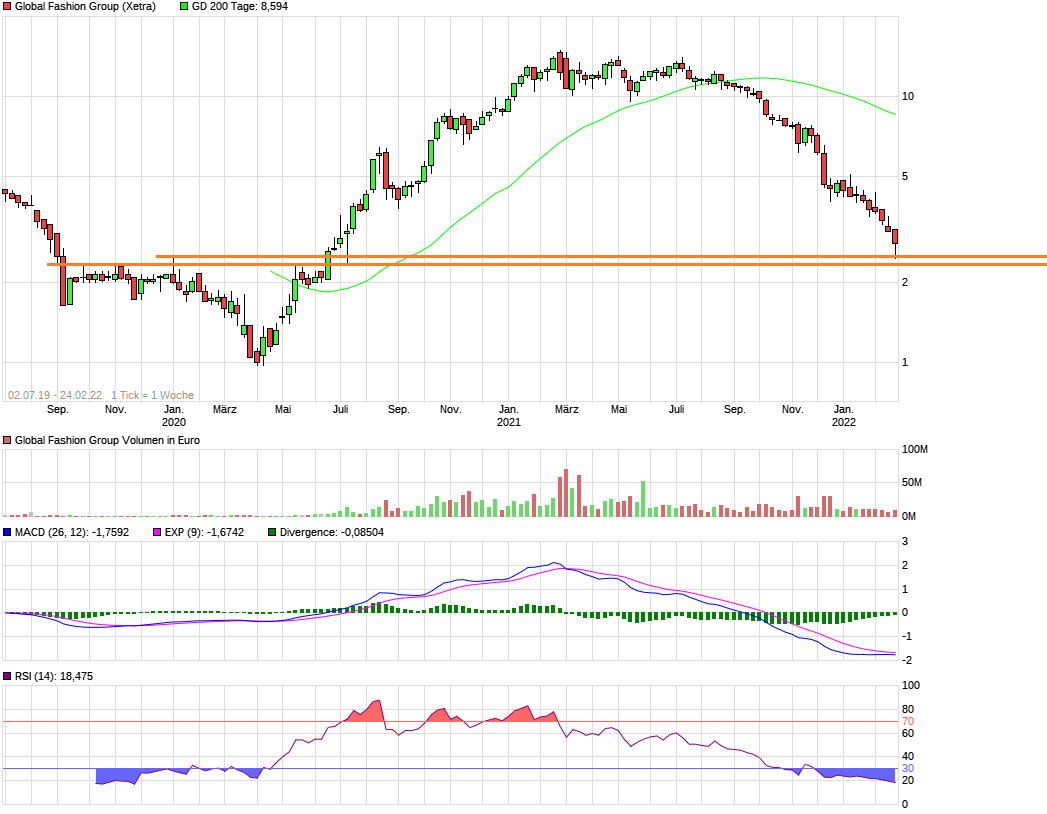Viewport: 1047px width, 814px height.
Task: Click the date range '02.07.19 - 24.02.22' text
Action: click(55, 395)
